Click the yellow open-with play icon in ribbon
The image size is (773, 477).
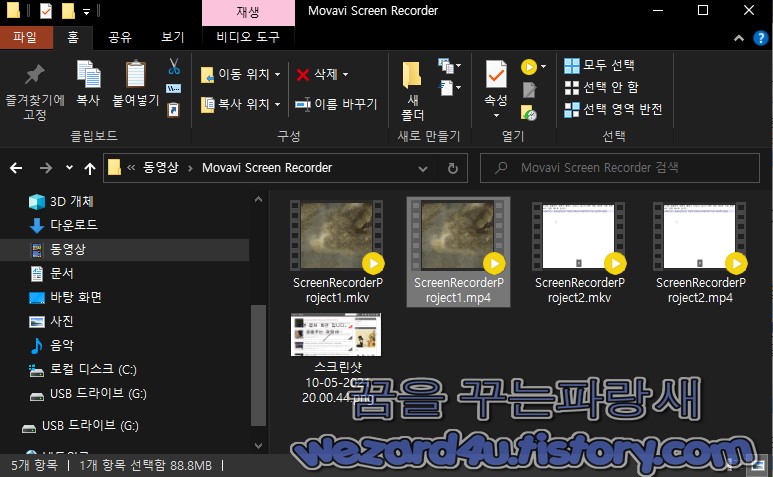click(x=528, y=67)
